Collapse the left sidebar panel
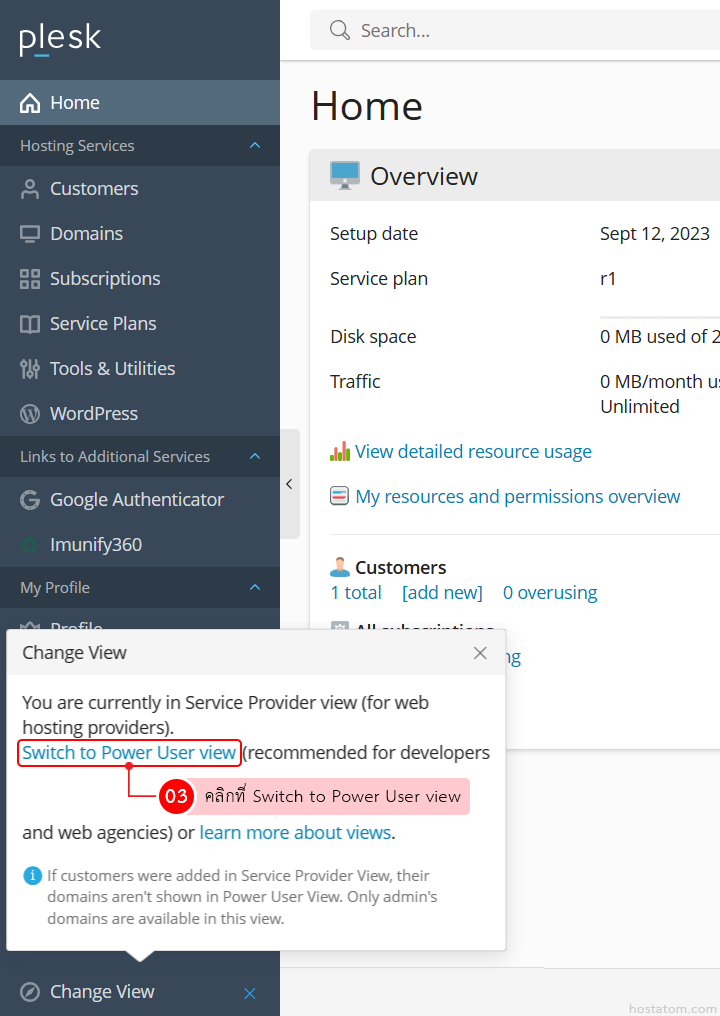 pos(289,484)
